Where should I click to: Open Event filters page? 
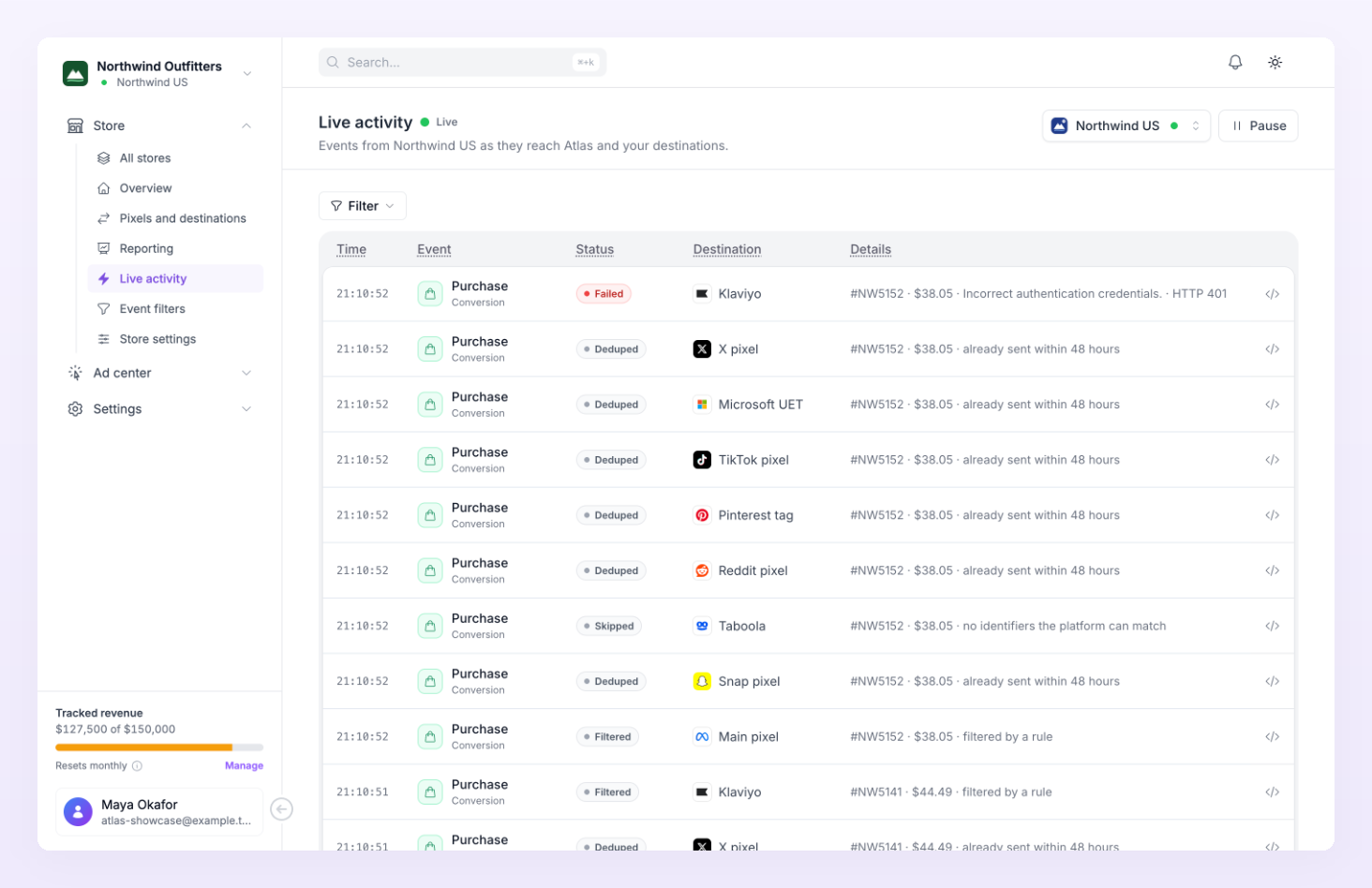coord(175,309)
